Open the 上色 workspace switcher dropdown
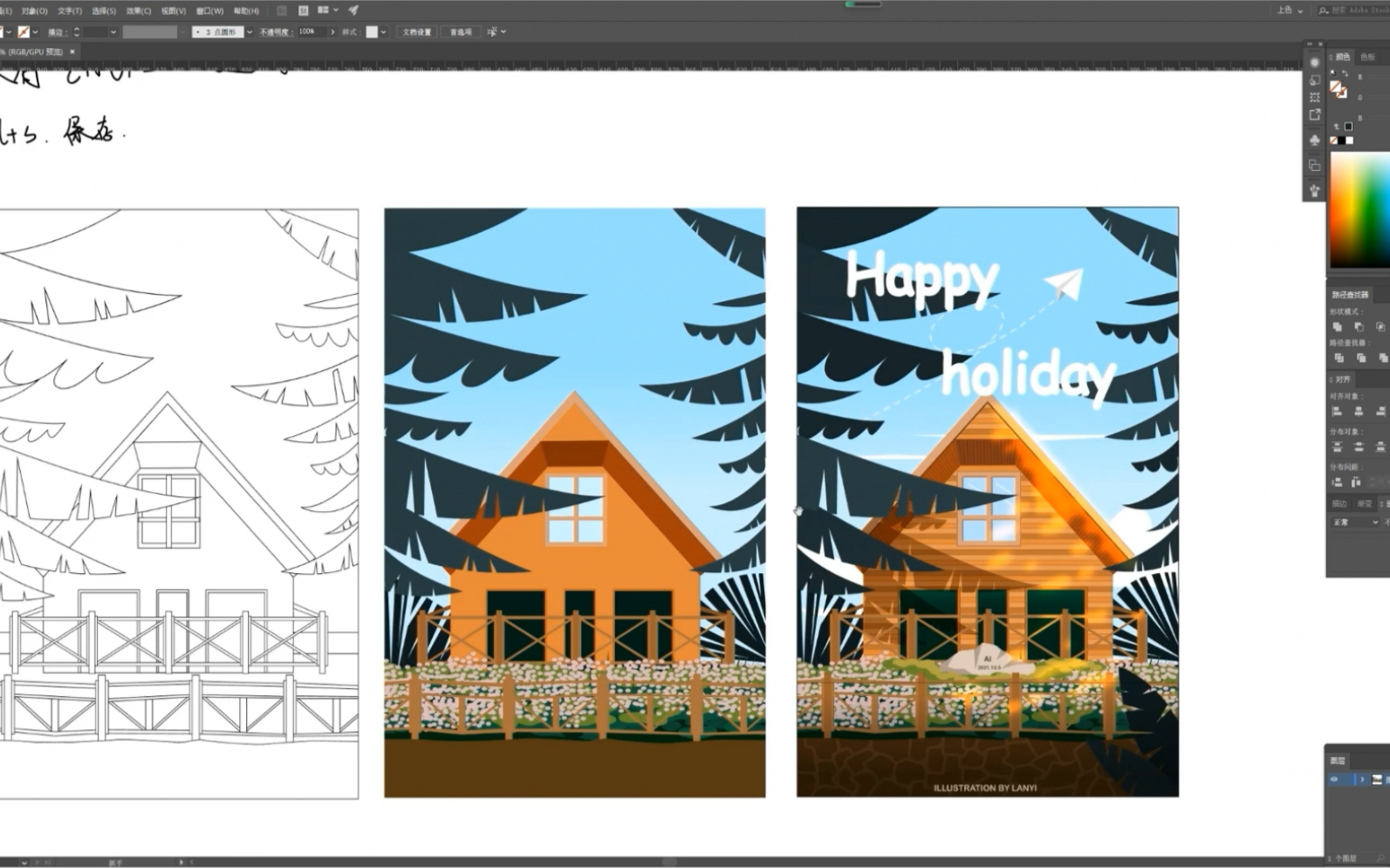Screen dimensions: 1390x868 point(1290,10)
